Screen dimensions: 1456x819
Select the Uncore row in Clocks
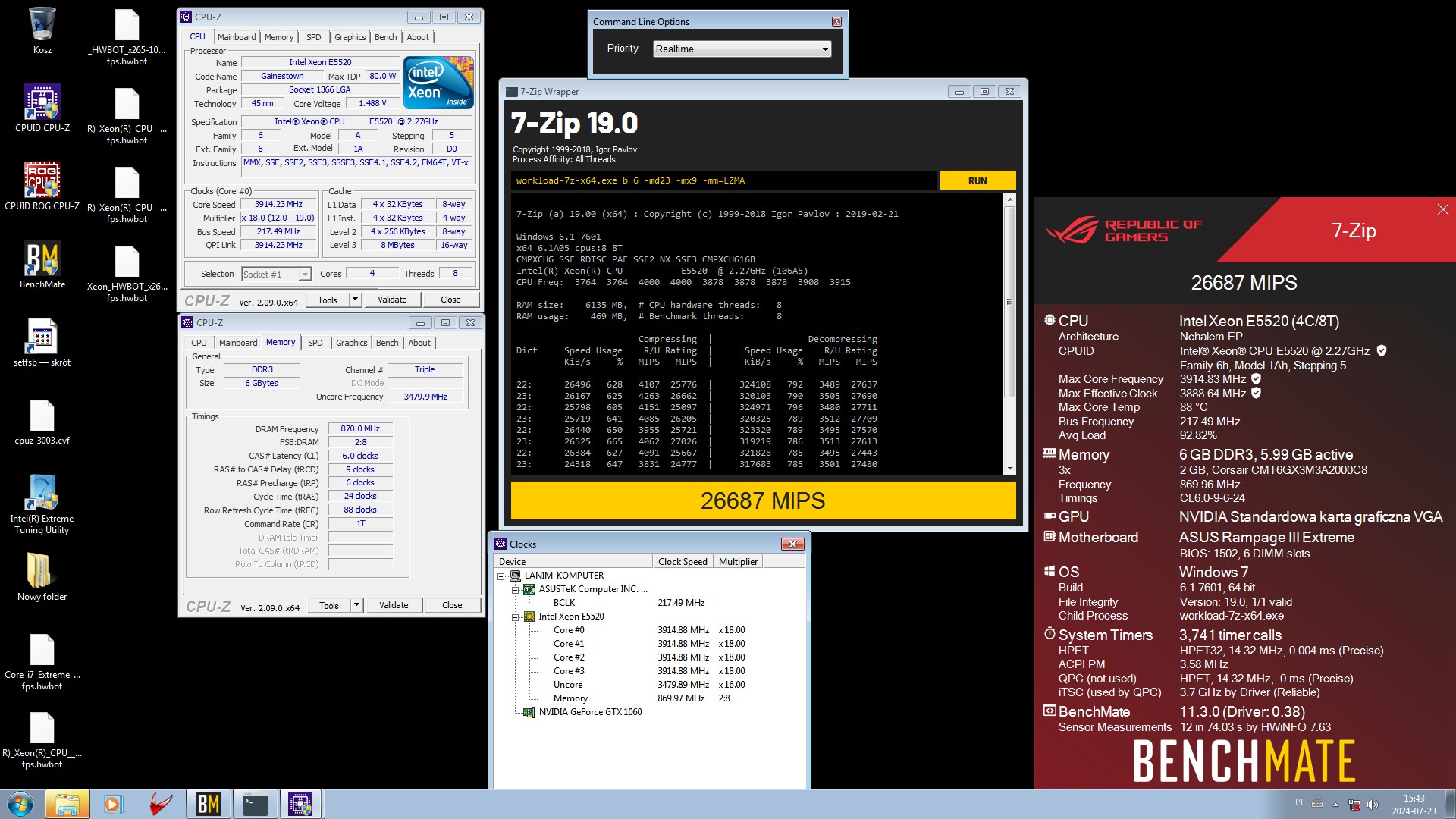[650, 685]
